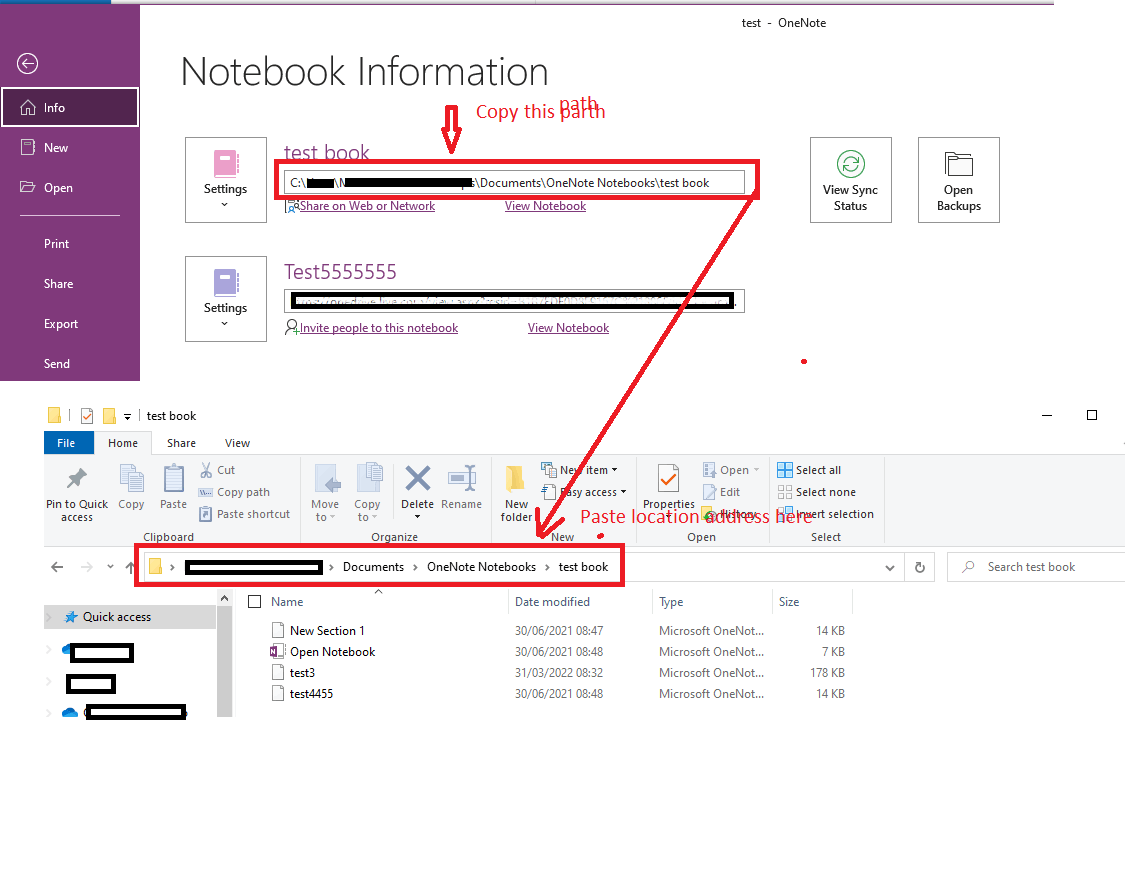This screenshot has height=878, width=1148.
Task: Switch to Share tab in Explorer ribbon
Action: (x=181, y=443)
